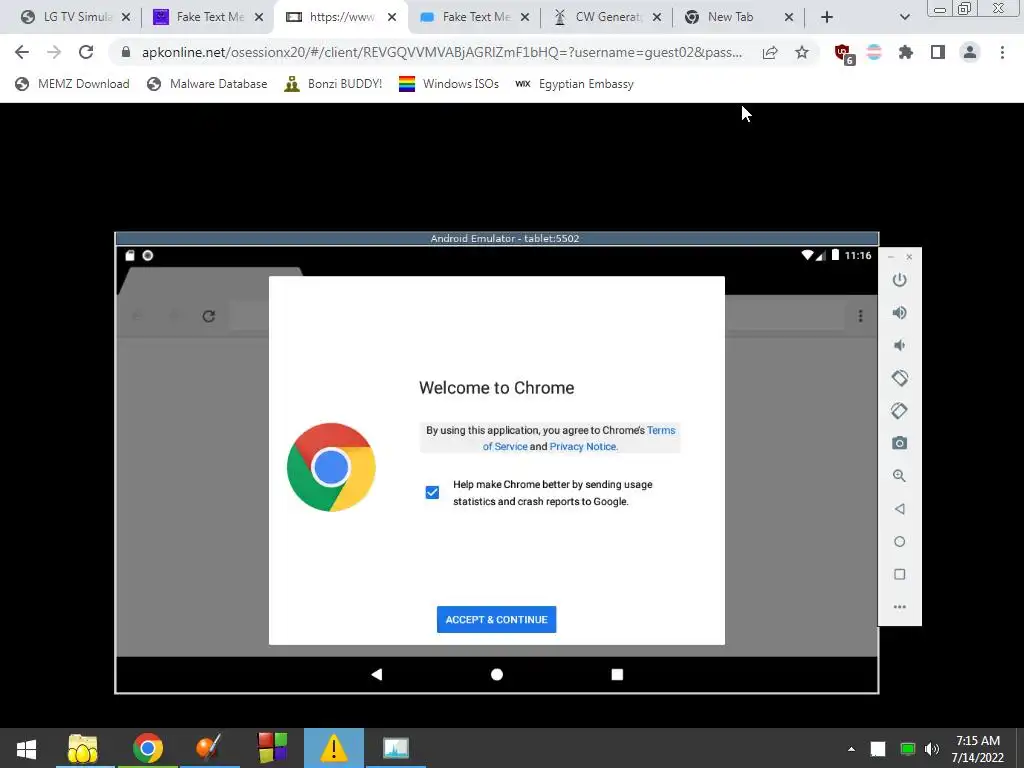Image resolution: width=1024 pixels, height=768 pixels.
Task: Show hidden system tray icons arrow
Action: pyautogui.click(x=851, y=749)
